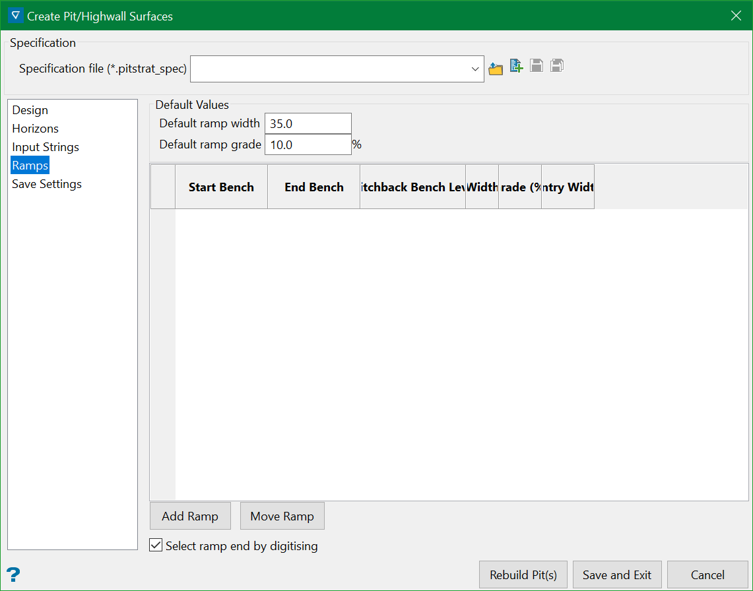Focus the Default ramp grade field
The width and height of the screenshot is (753, 591).
[x=307, y=144]
